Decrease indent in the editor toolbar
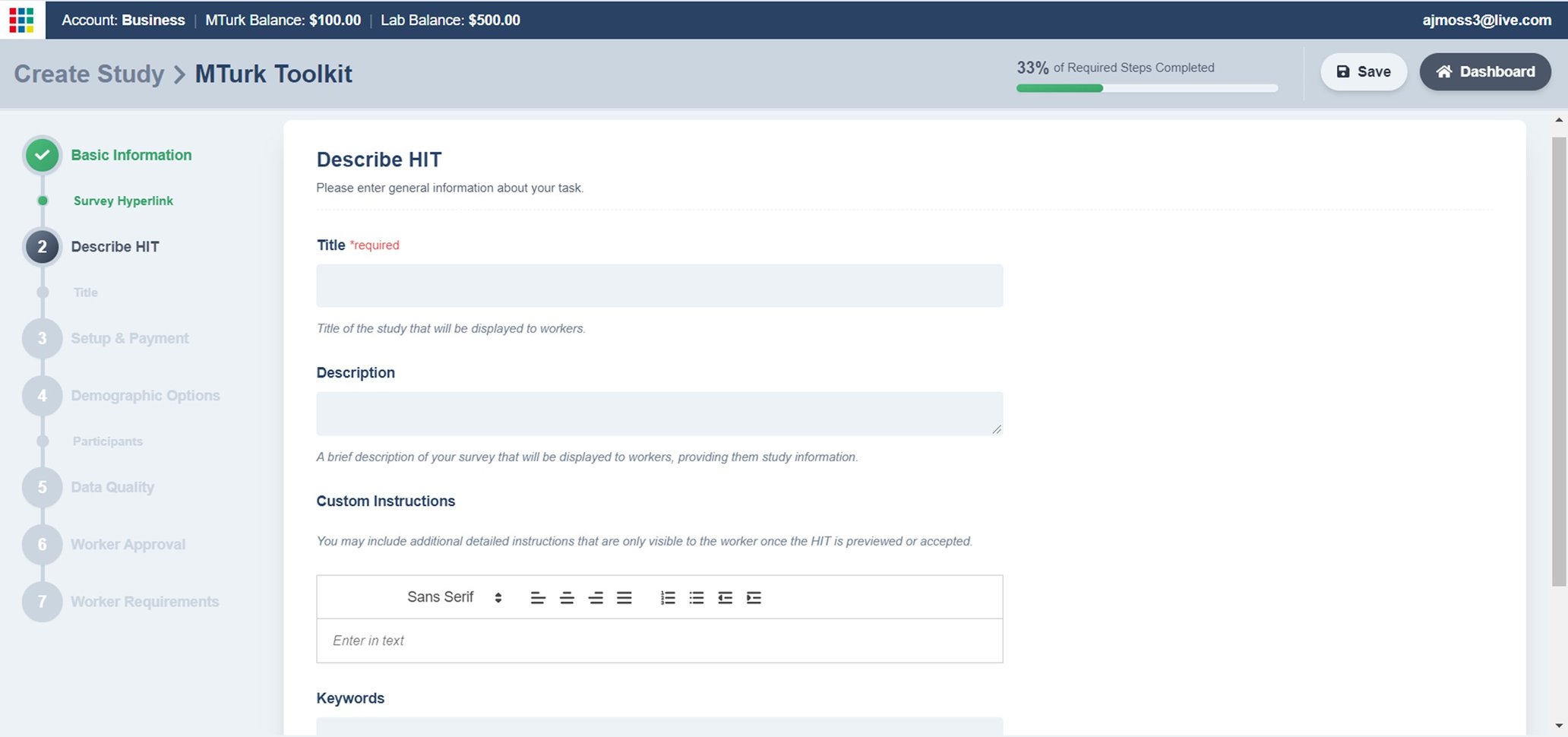This screenshot has height=737, width=1568. [726, 598]
